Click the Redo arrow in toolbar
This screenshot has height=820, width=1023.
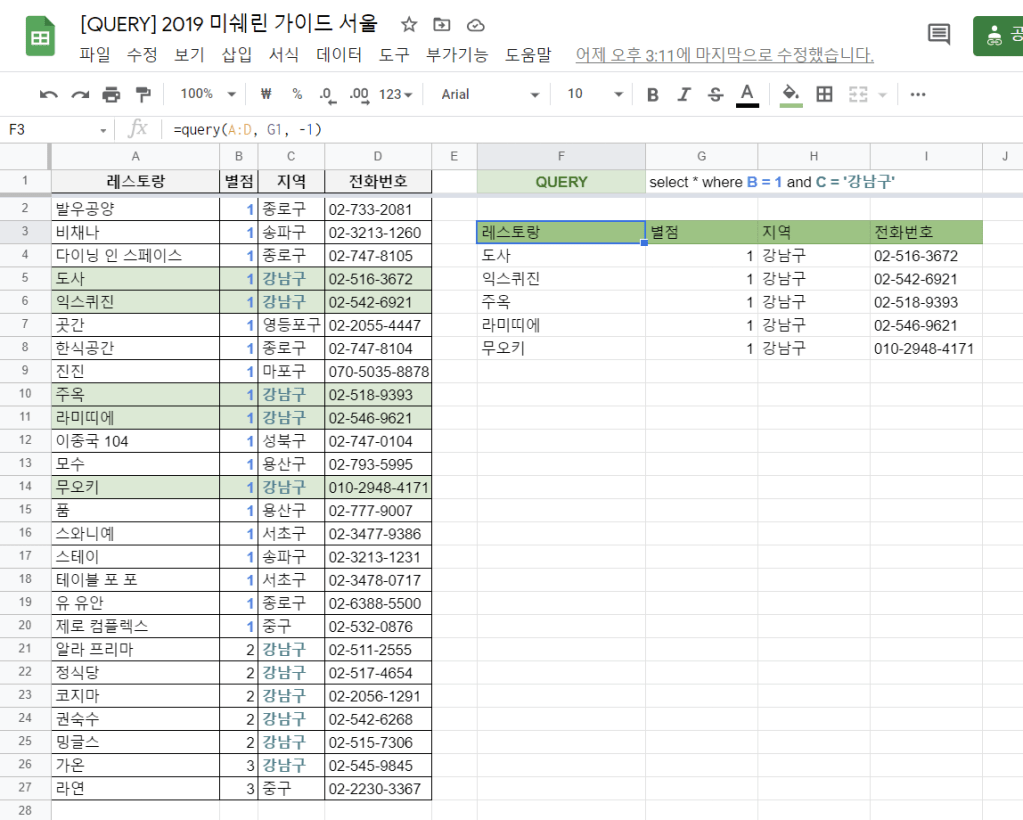(80, 94)
